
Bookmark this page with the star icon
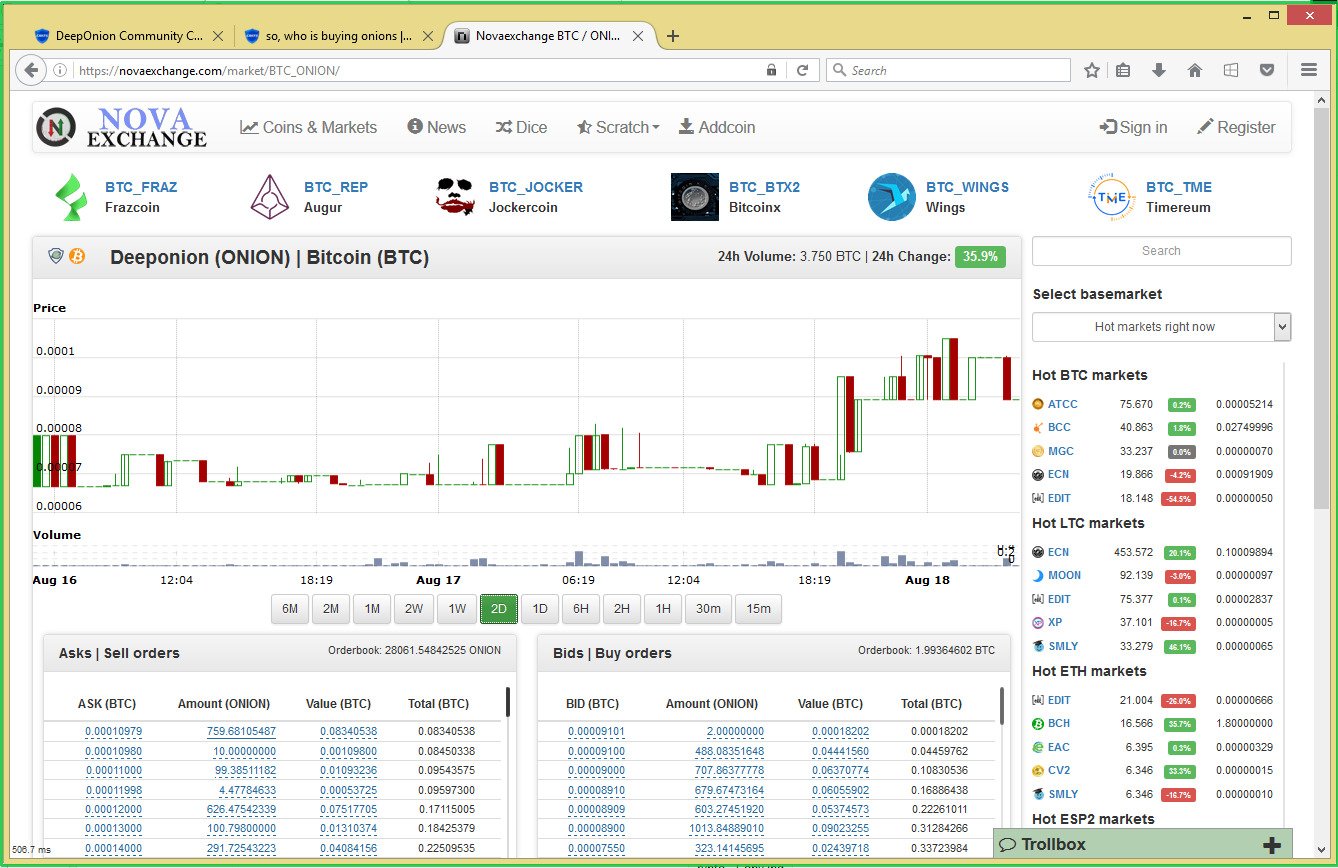(1092, 70)
